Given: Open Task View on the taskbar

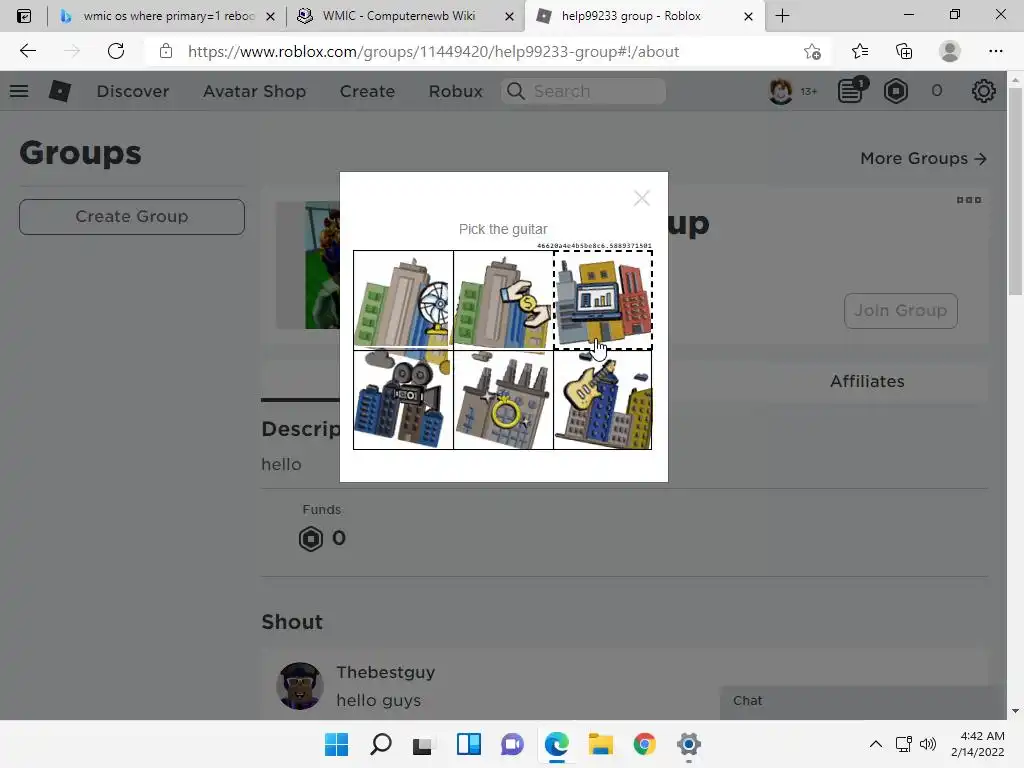Looking at the screenshot, I should pyautogui.click(x=423, y=744).
